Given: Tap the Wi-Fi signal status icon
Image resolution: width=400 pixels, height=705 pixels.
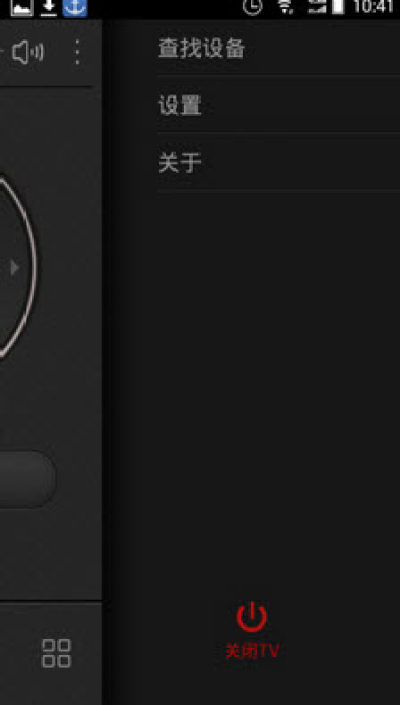Looking at the screenshot, I should coord(284,7).
